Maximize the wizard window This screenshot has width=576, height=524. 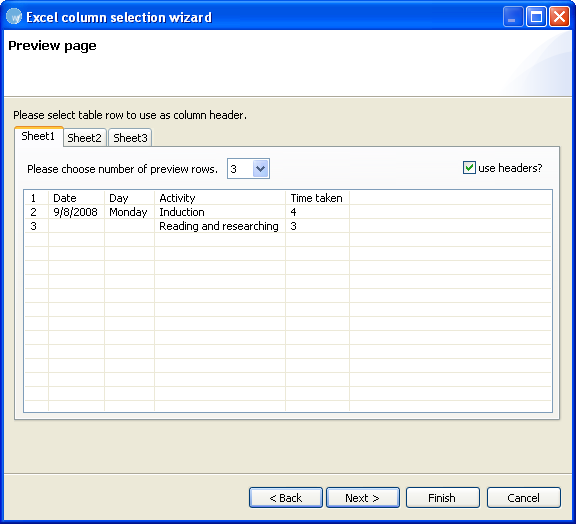536,17
